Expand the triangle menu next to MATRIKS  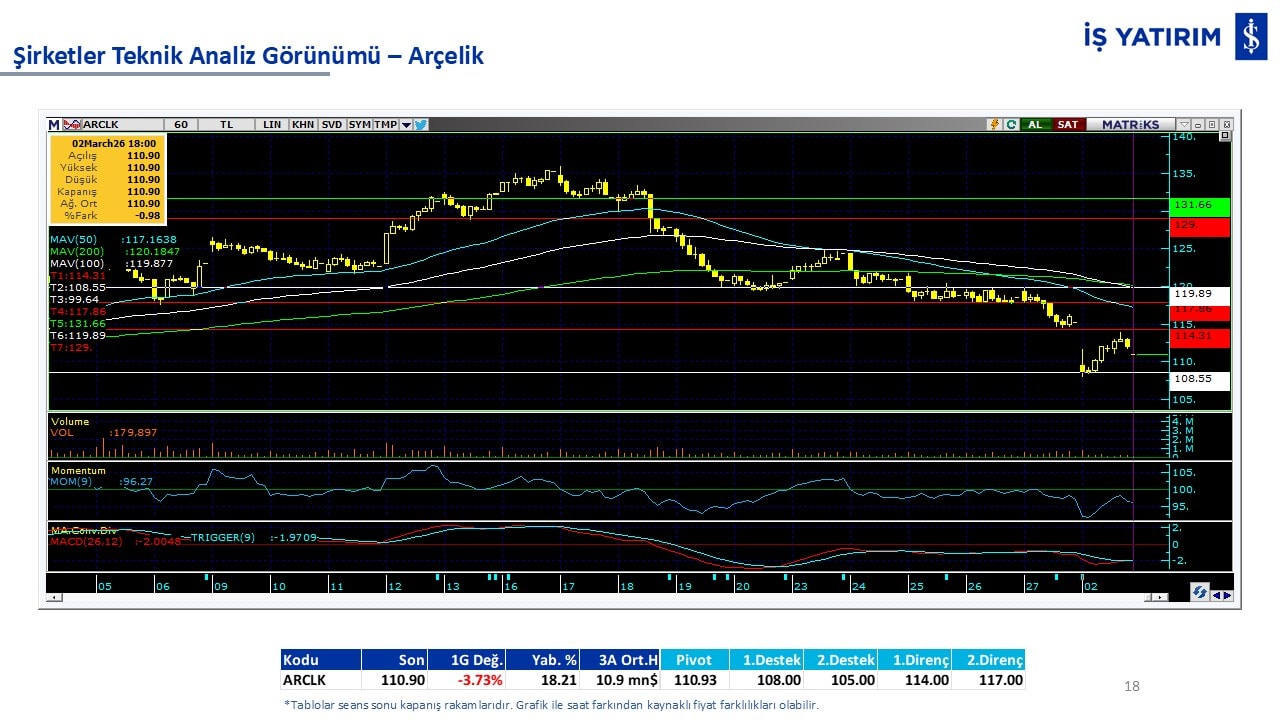pyautogui.click(x=1184, y=125)
